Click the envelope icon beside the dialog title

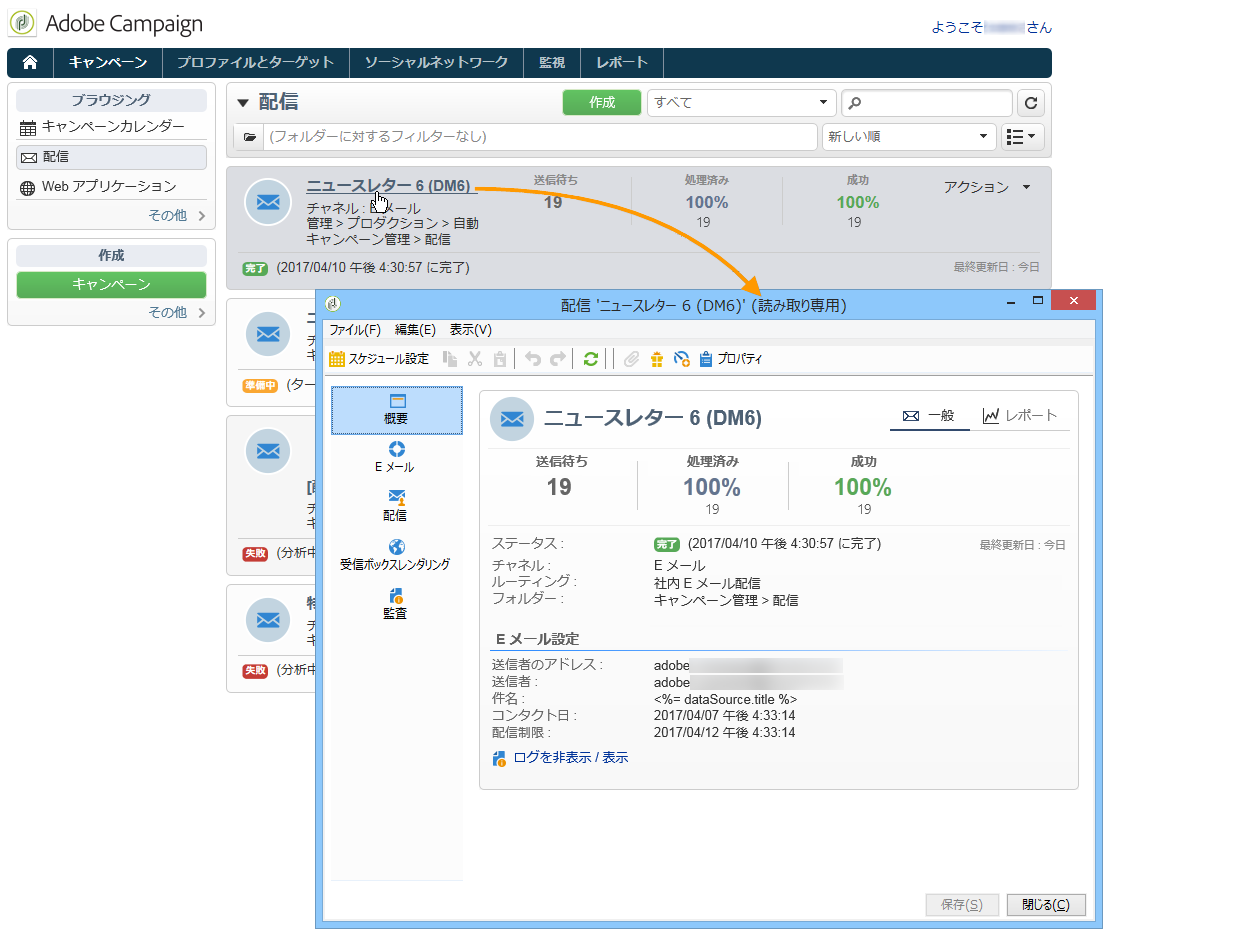512,418
